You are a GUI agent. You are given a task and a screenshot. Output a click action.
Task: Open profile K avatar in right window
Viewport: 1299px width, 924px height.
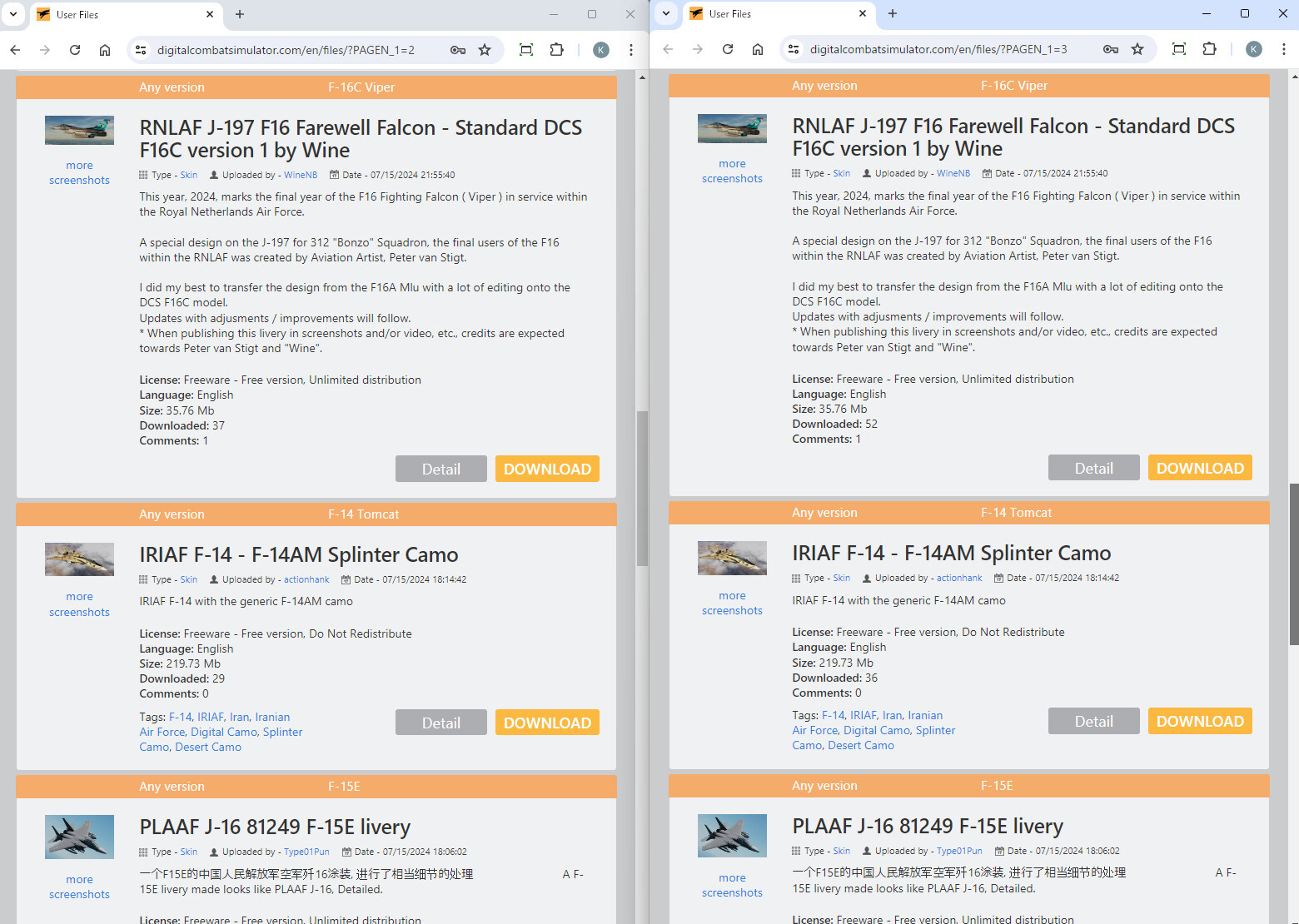click(x=1253, y=49)
